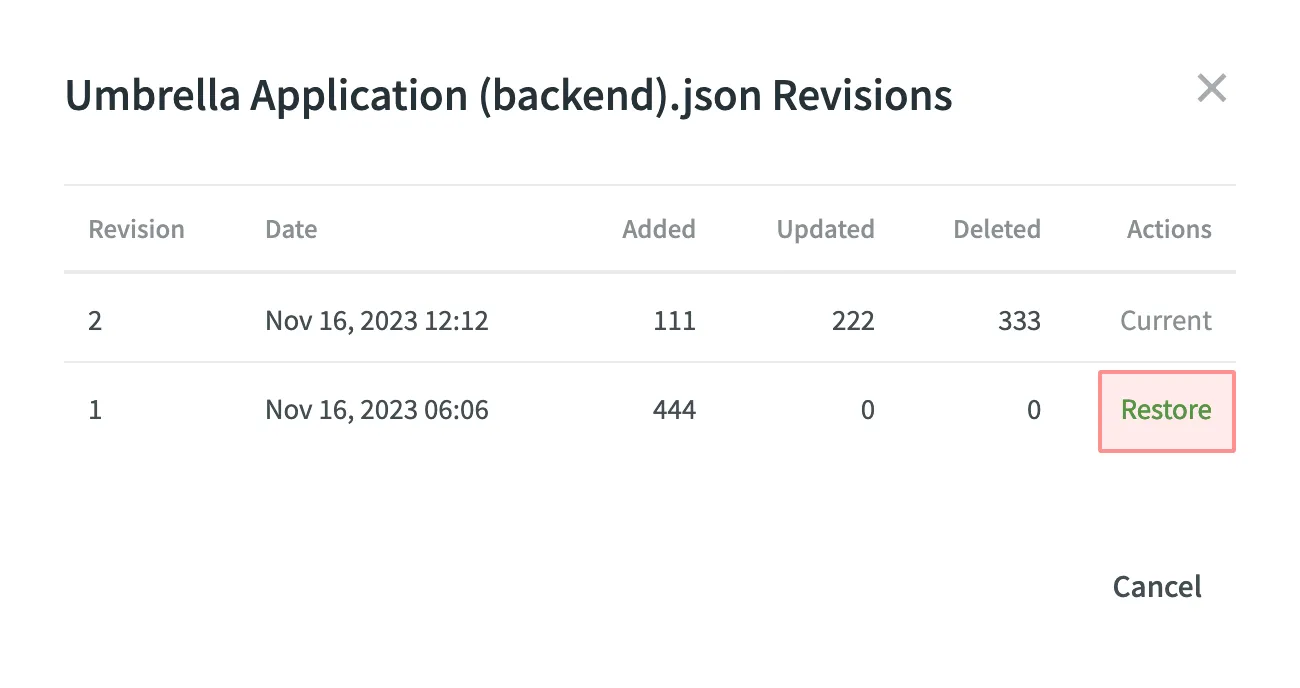Click the Current label for revision 2
The image size is (1300, 688).
(1165, 321)
